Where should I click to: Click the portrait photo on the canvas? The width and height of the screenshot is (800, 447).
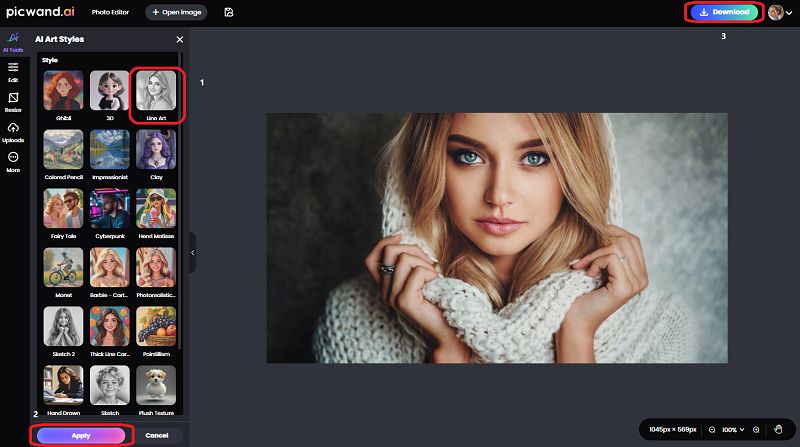pyautogui.click(x=497, y=238)
